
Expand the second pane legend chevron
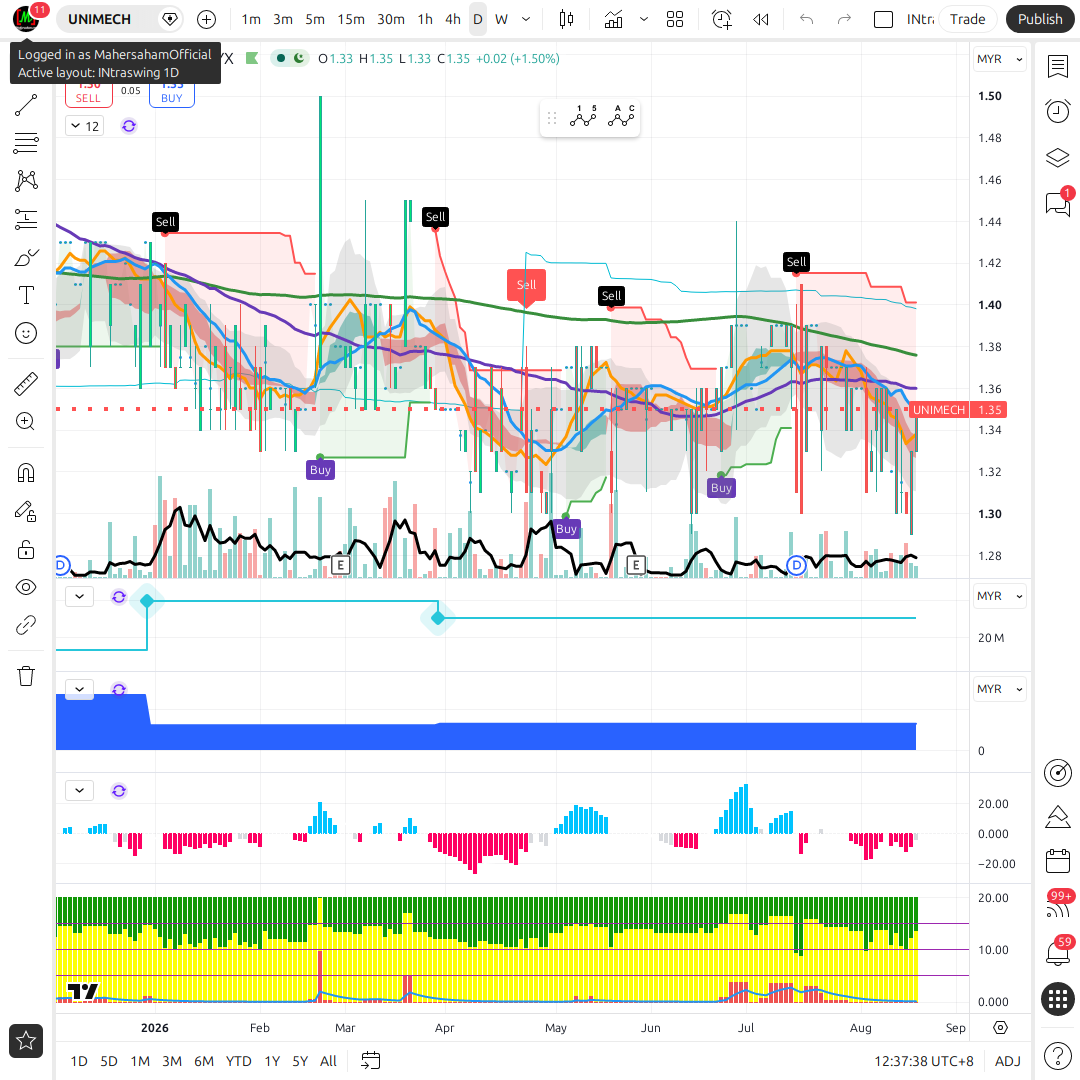pyautogui.click(x=79, y=596)
